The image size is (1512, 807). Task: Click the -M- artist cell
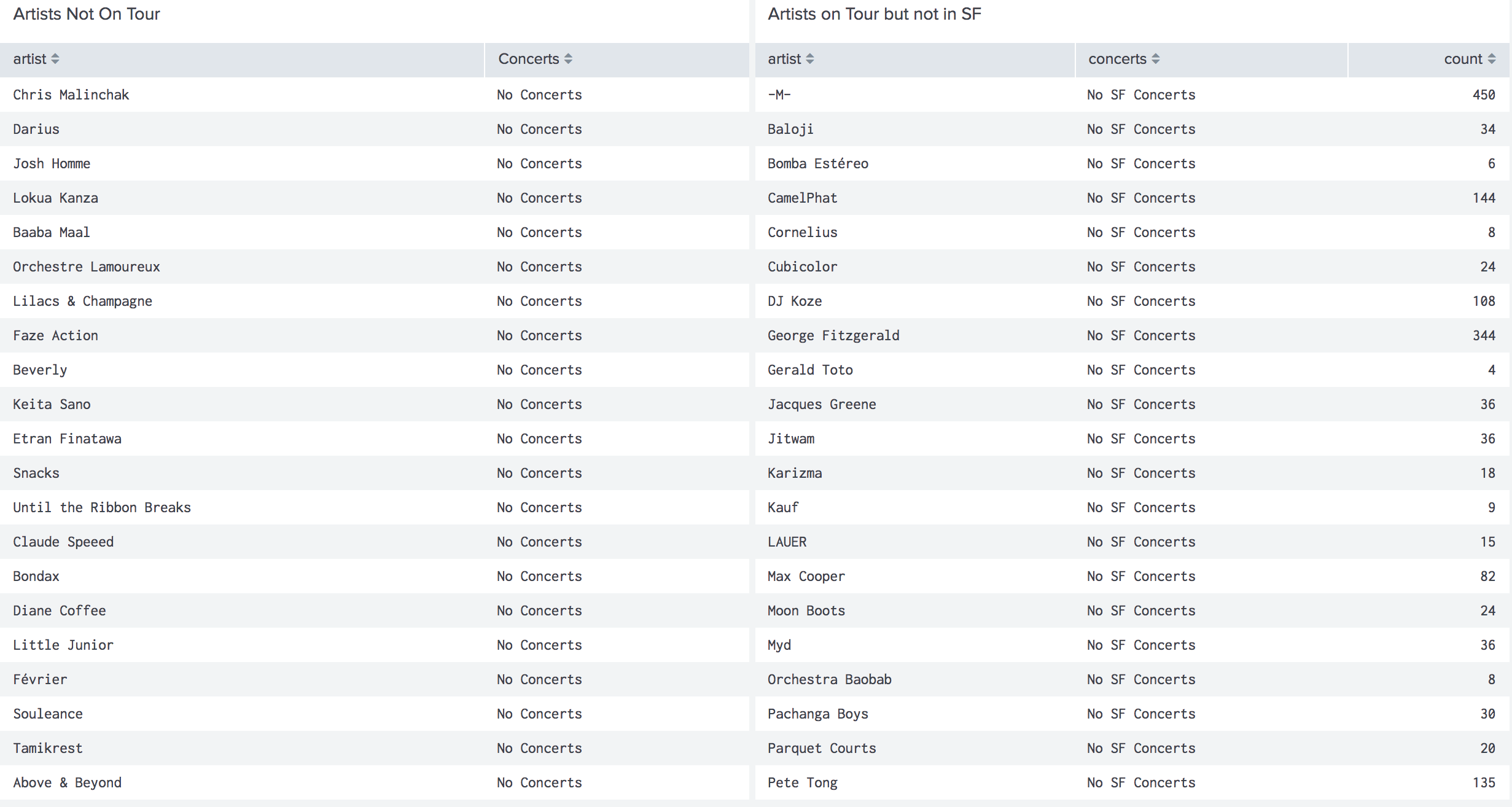coord(779,95)
